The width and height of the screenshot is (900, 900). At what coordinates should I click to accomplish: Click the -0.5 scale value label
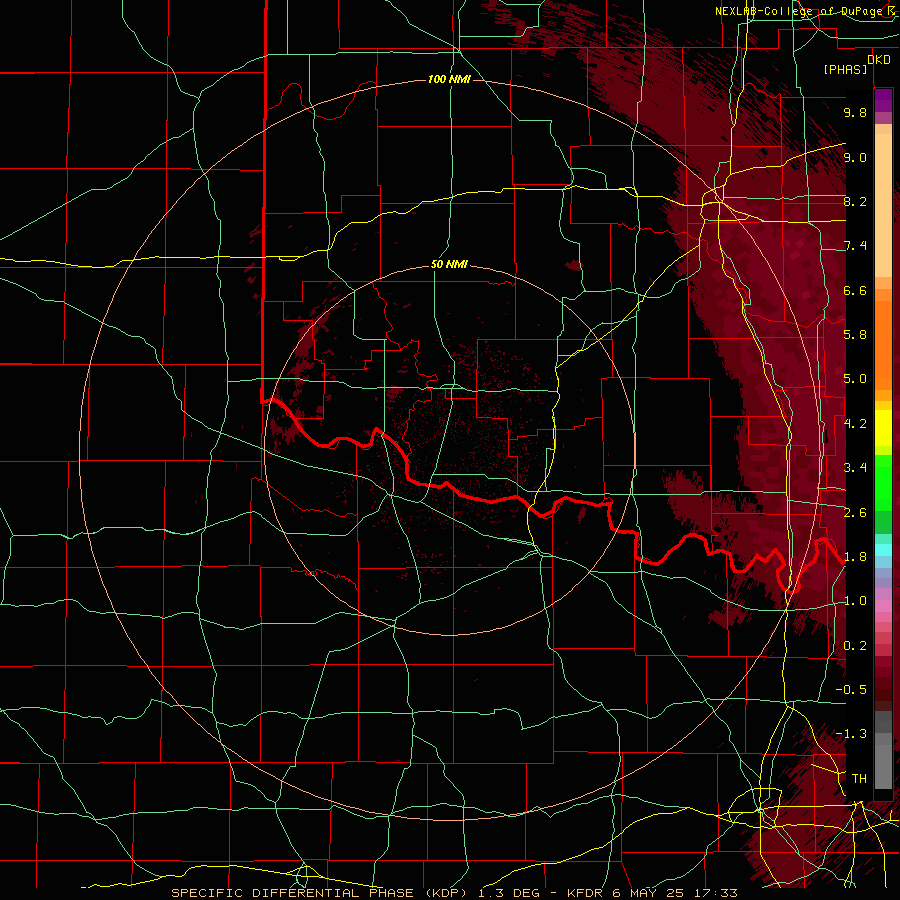851,690
